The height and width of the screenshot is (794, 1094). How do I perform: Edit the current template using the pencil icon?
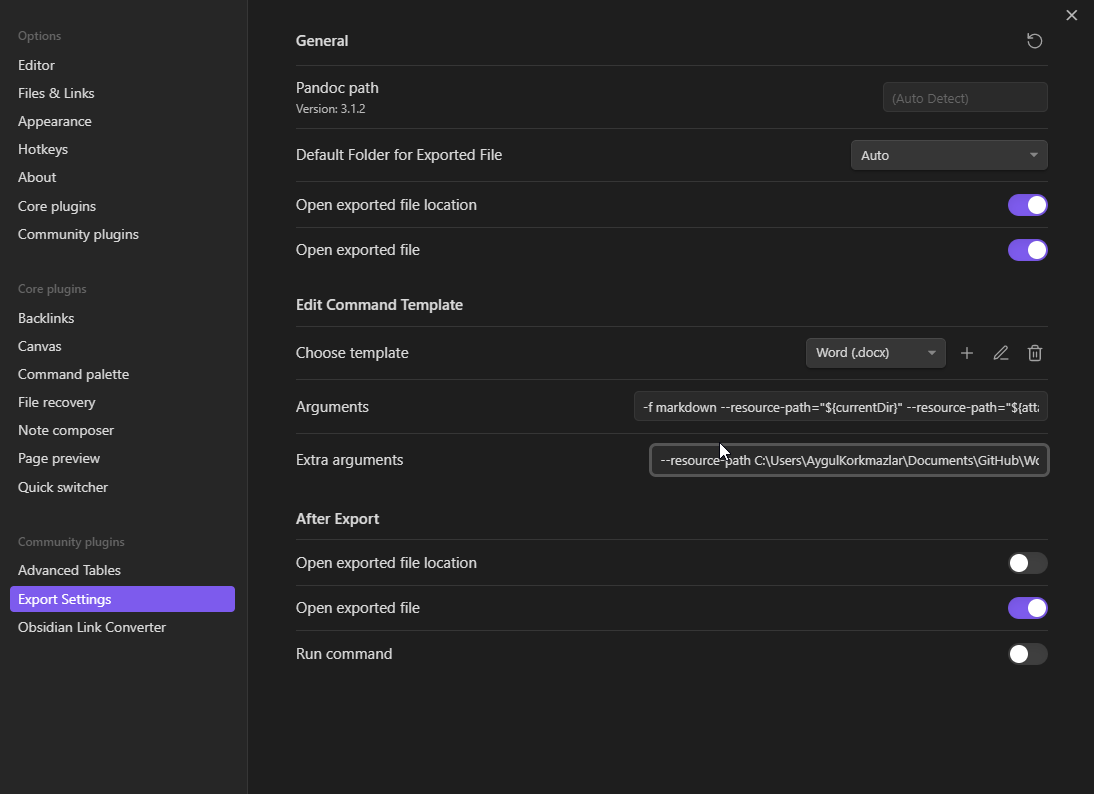1000,353
